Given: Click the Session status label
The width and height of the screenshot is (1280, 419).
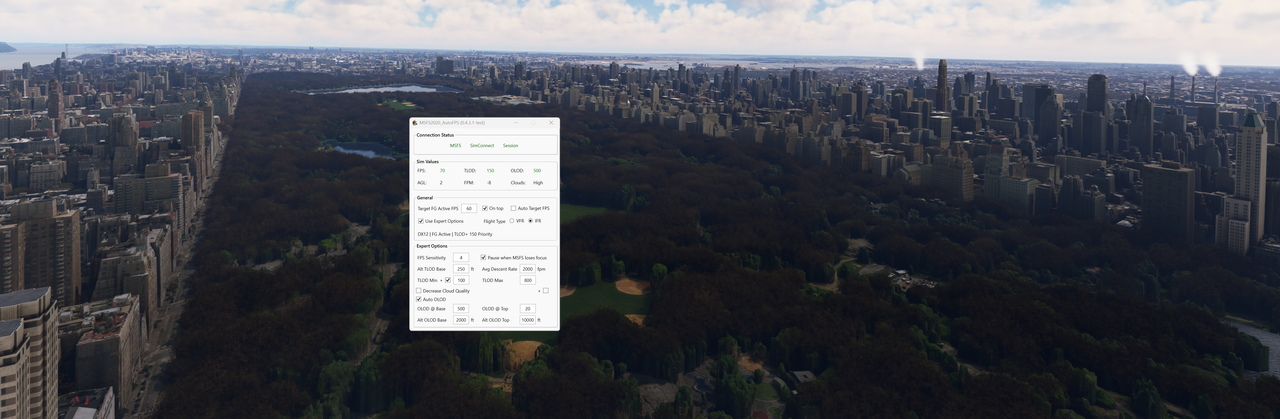Looking at the screenshot, I should 511,145.
